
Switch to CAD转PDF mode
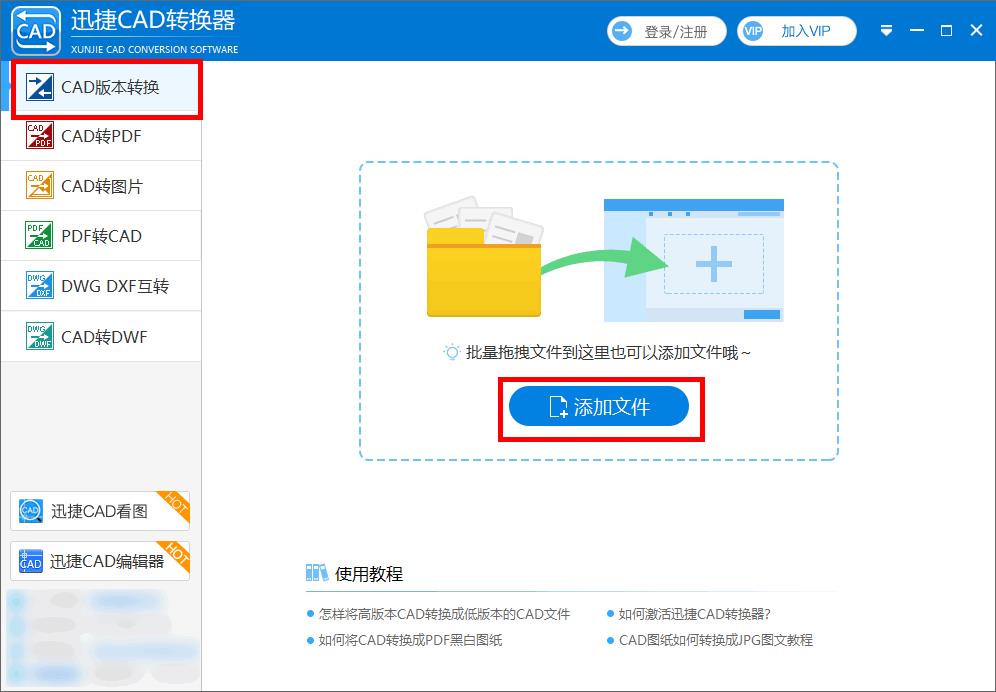pos(101,135)
